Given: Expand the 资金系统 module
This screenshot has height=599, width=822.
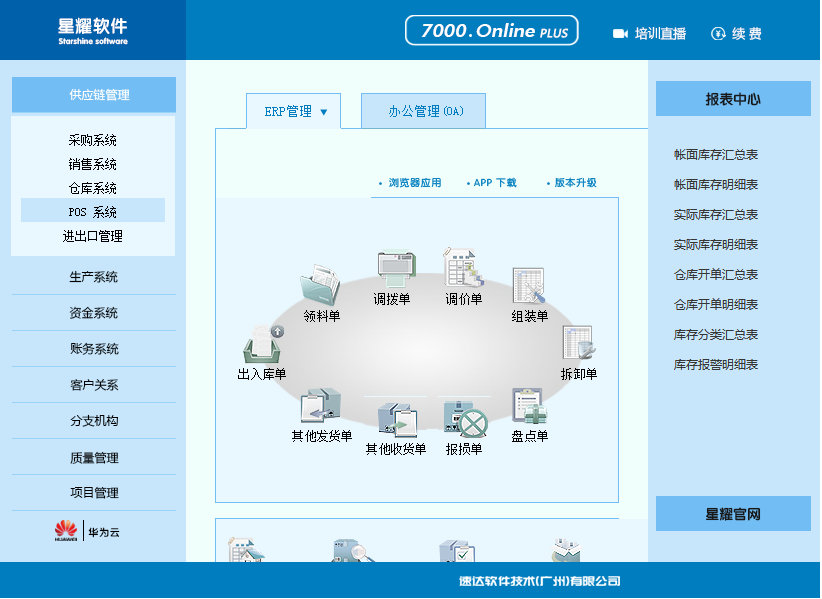Looking at the screenshot, I should 94,313.
